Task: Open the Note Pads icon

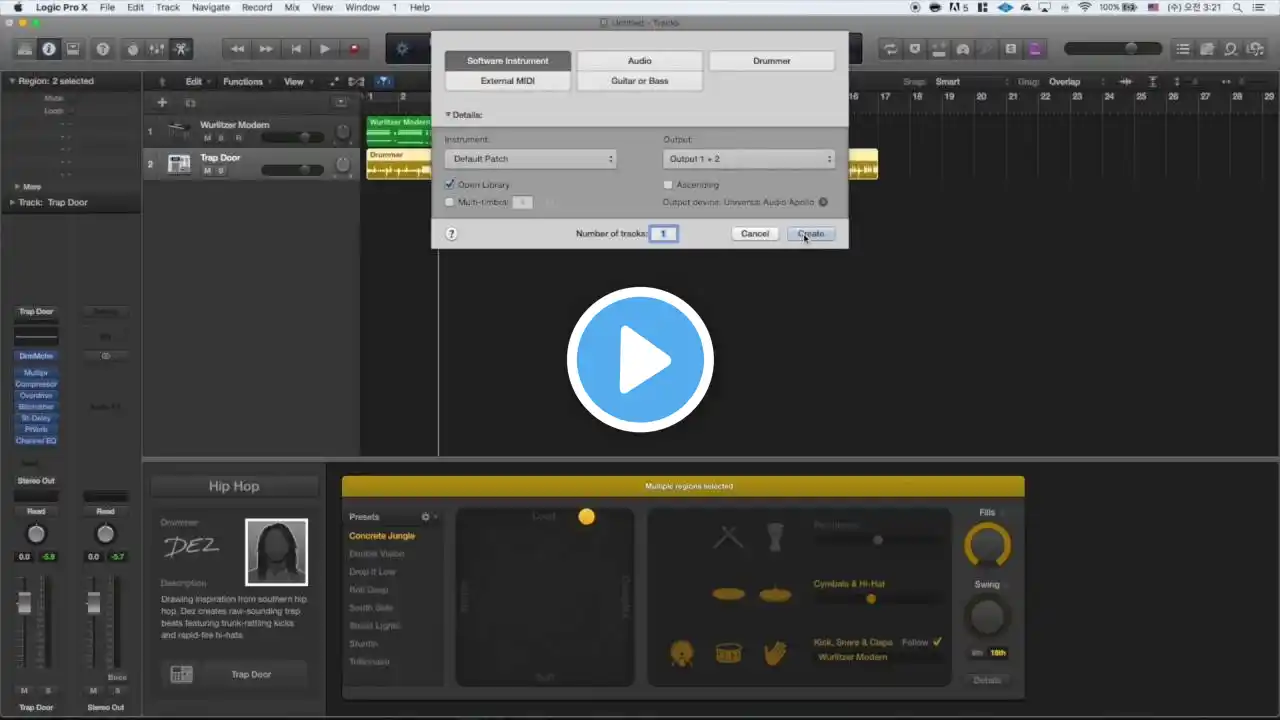Action: pos(1208,48)
